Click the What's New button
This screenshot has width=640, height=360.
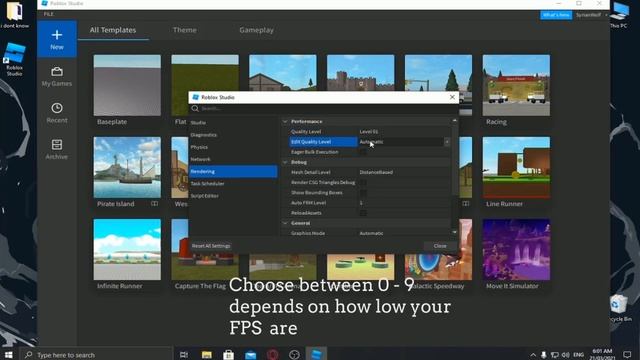coord(556,15)
